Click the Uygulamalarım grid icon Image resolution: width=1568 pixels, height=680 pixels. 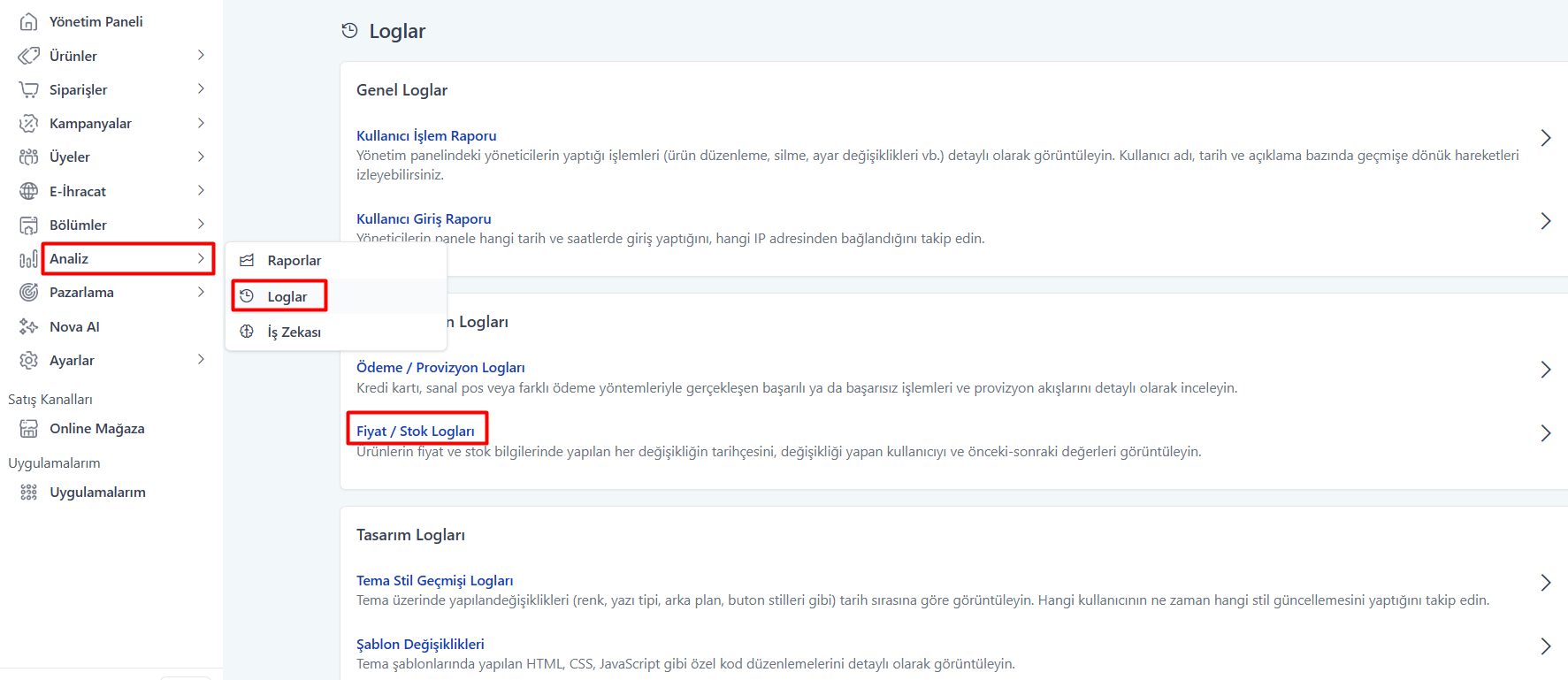(28, 493)
